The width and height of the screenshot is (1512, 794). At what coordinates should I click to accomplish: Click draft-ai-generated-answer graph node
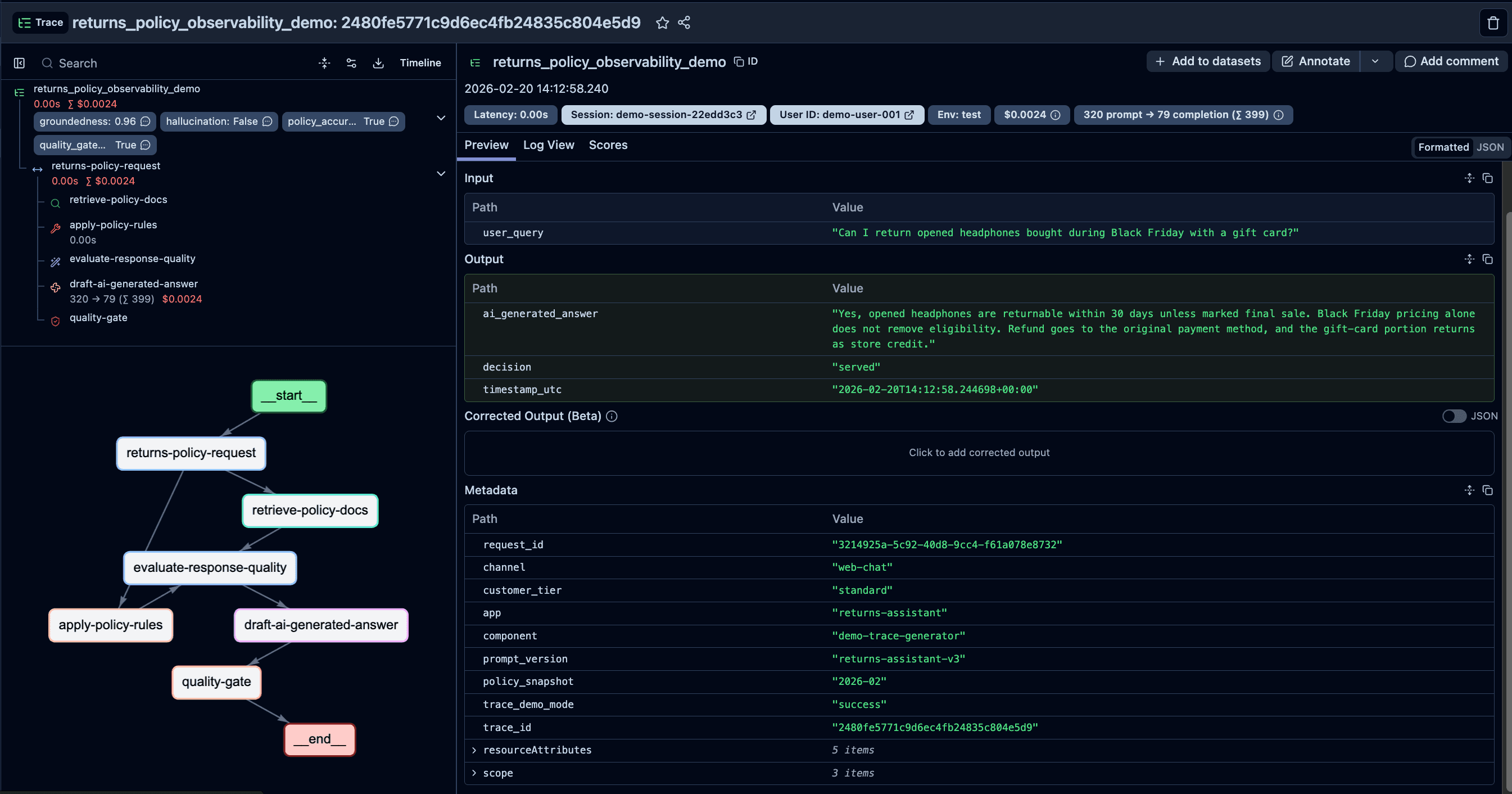[320, 625]
